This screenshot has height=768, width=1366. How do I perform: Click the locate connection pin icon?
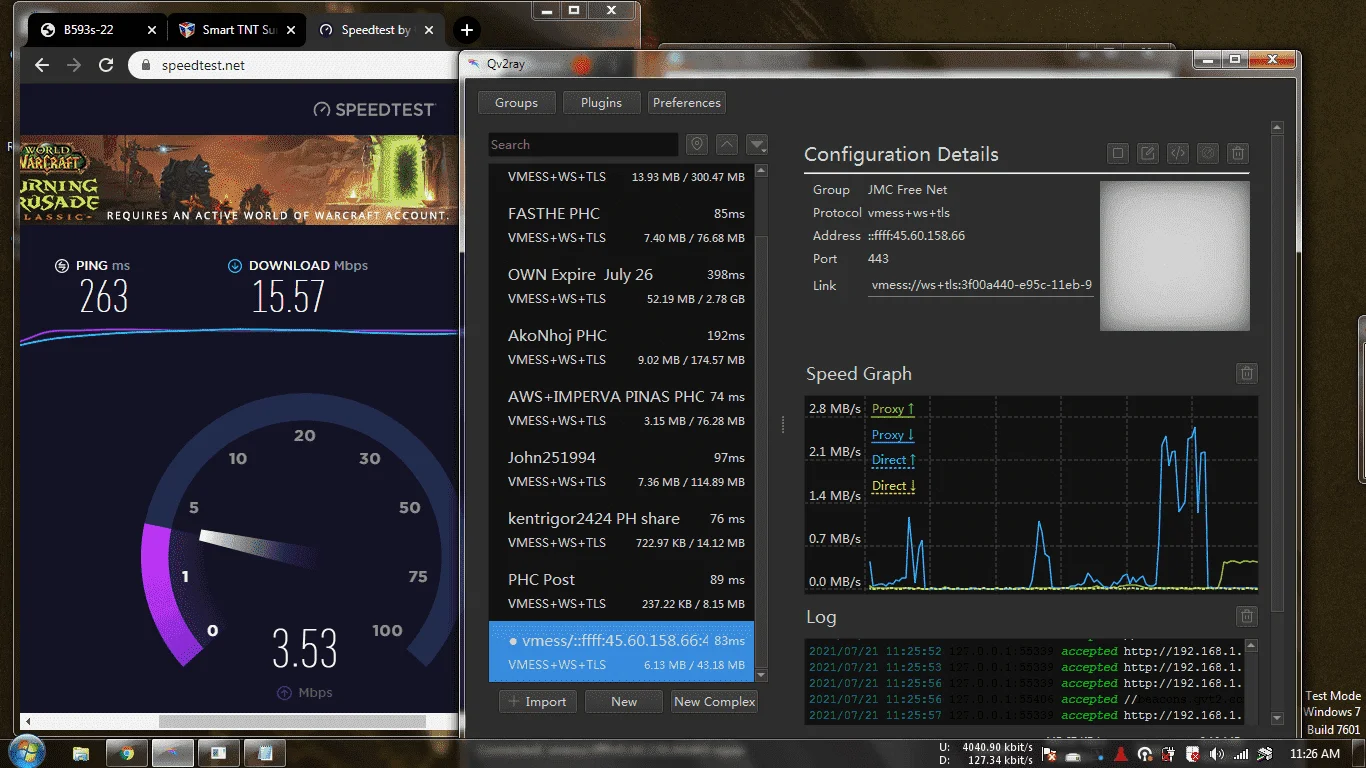click(x=697, y=144)
